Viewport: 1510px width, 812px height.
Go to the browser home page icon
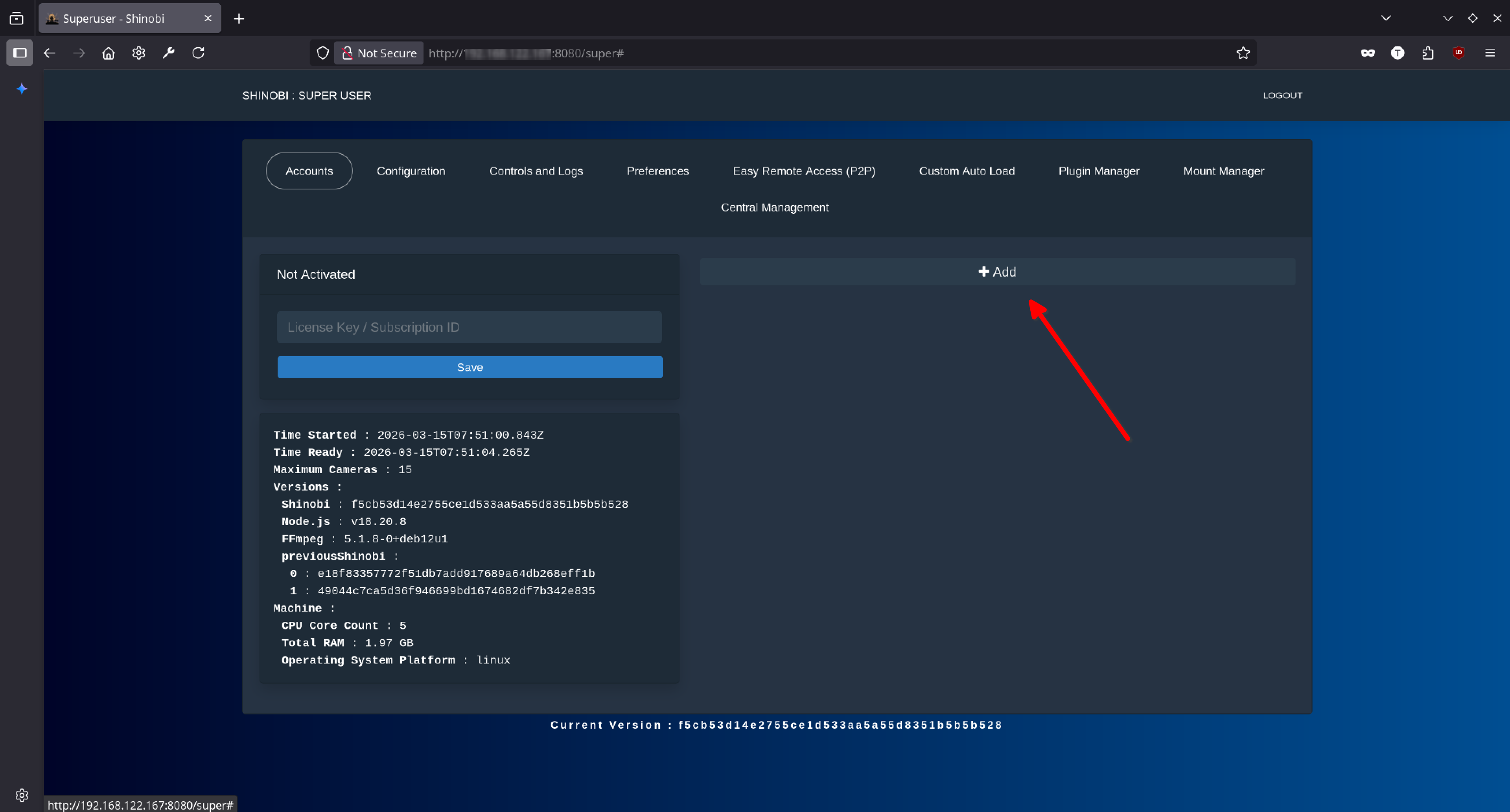(109, 53)
